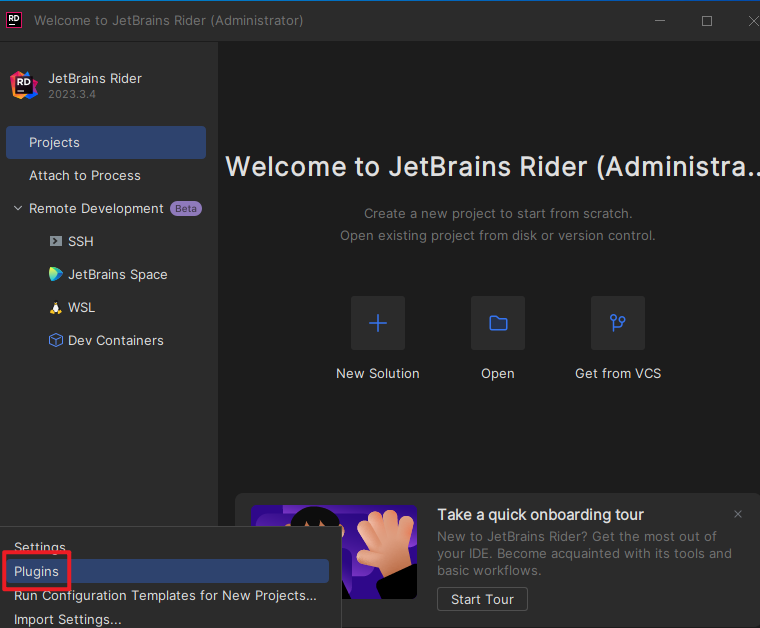This screenshot has height=628, width=760.
Task: Click the Get from VCS branch icon
Action: click(x=618, y=323)
